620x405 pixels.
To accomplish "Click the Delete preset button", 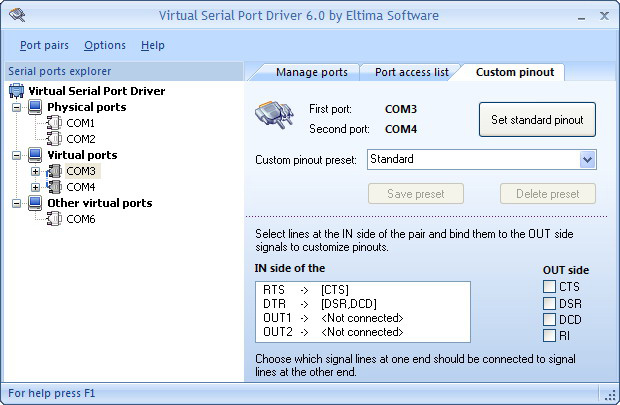I will (548, 194).
